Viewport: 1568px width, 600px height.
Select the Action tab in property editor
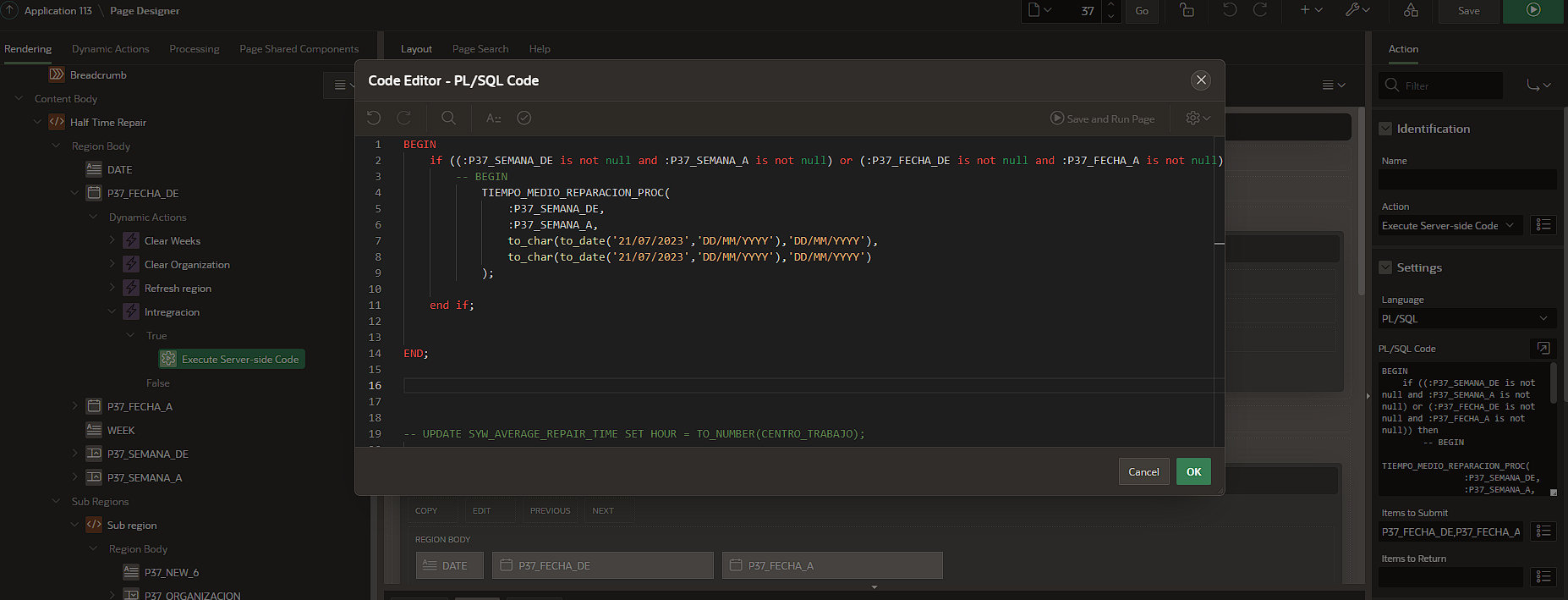pyautogui.click(x=1403, y=49)
